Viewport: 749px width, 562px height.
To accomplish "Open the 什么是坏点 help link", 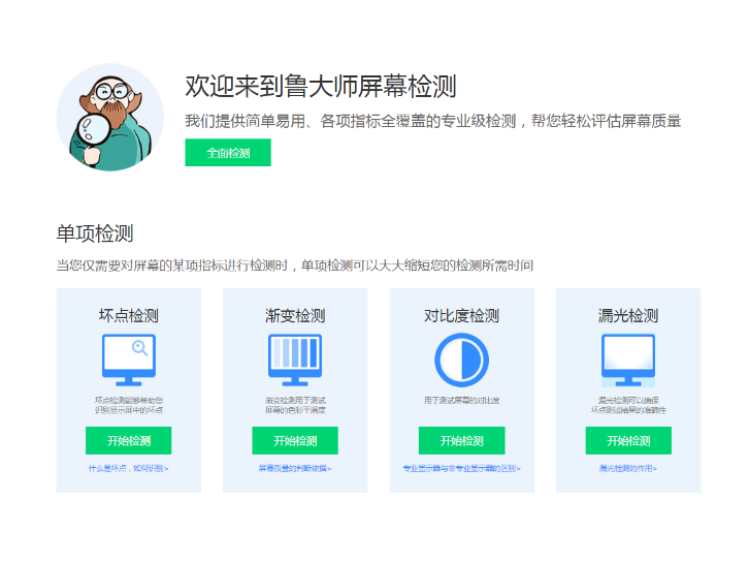I will coord(128,468).
